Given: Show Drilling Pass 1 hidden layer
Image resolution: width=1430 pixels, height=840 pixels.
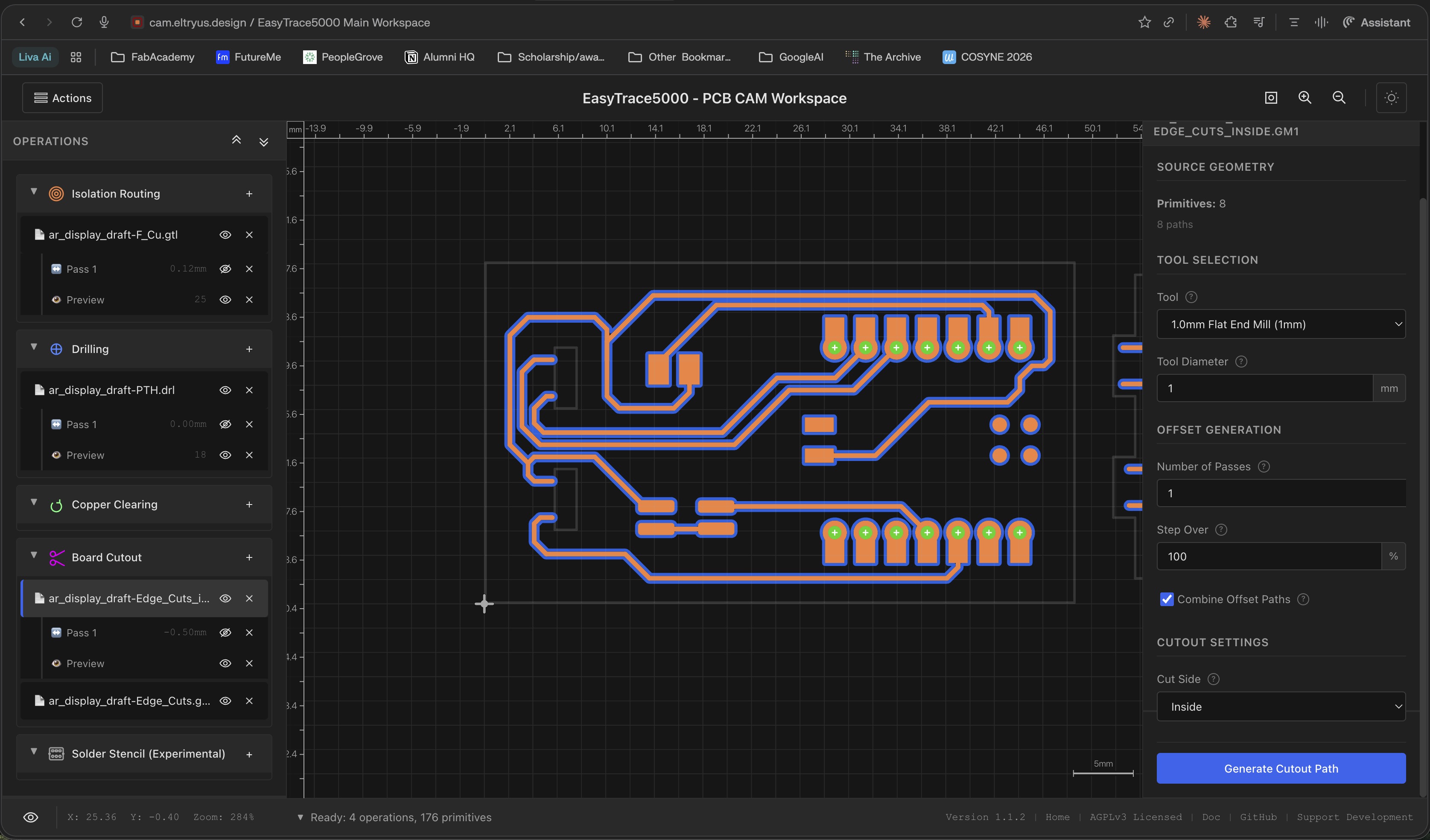Looking at the screenshot, I should click(225, 425).
